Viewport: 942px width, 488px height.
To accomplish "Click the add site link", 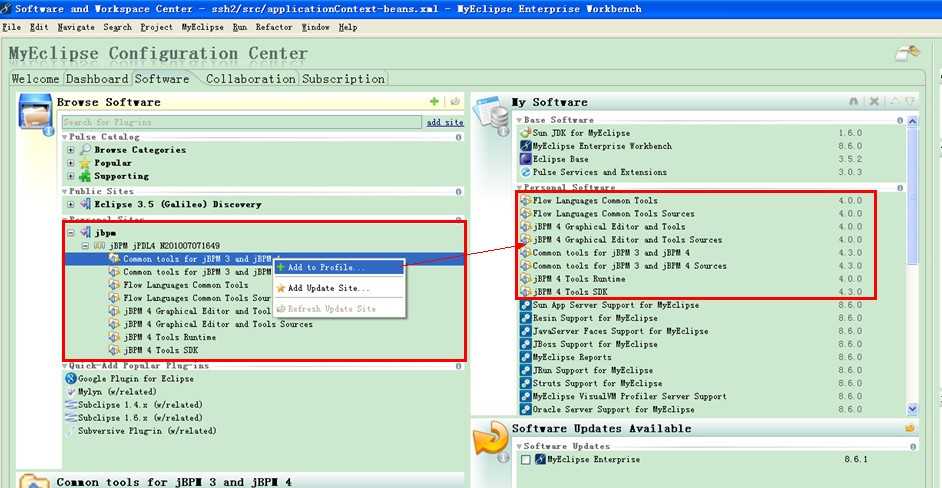I will click(x=445, y=123).
